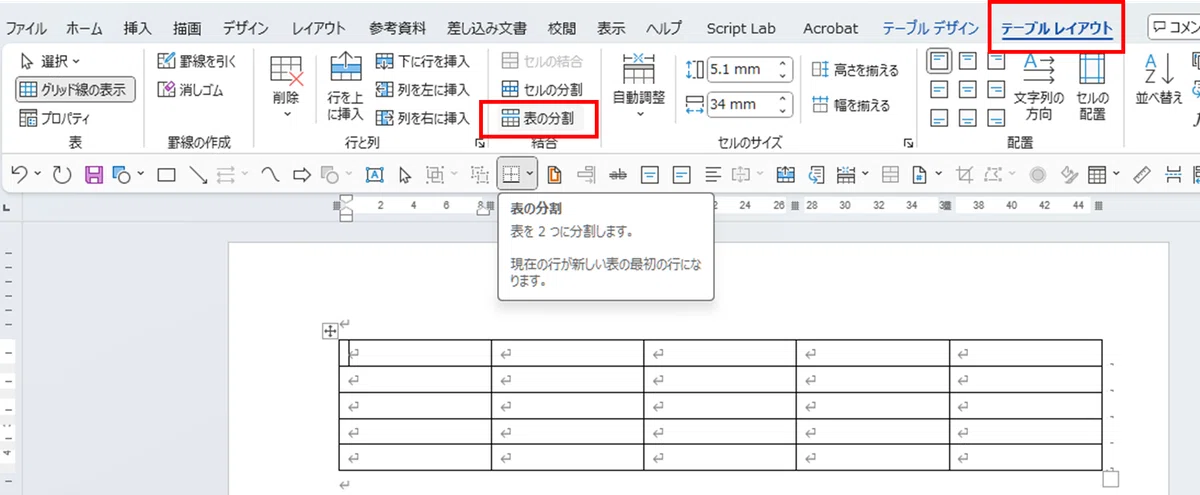Image resolution: width=1200 pixels, height=495 pixels.
Task: Select the top-left cell alignment option
Action: pyautogui.click(x=939, y=61)
